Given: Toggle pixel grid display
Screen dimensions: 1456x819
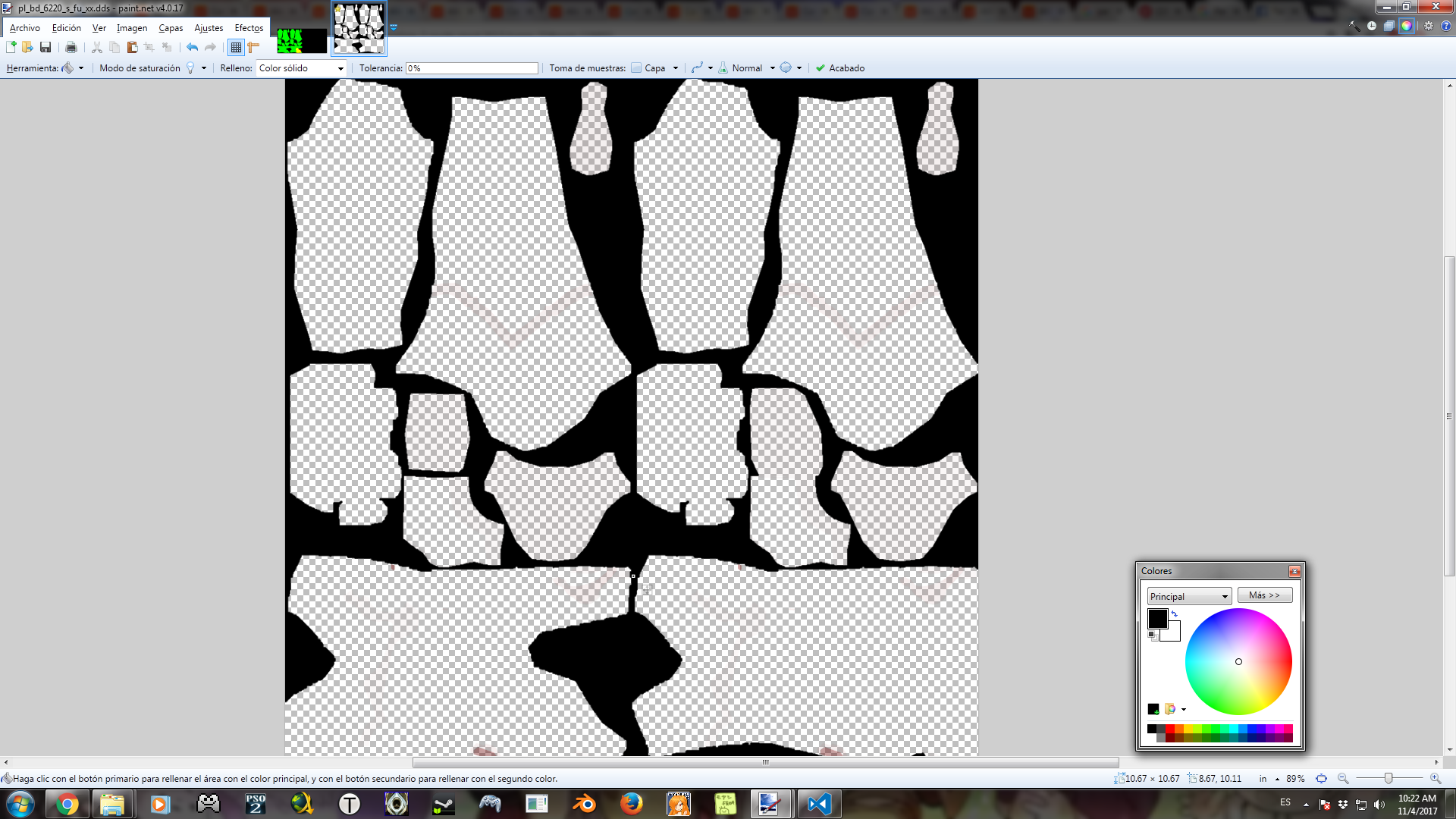Looking at the screenshot, I should 236,47.
